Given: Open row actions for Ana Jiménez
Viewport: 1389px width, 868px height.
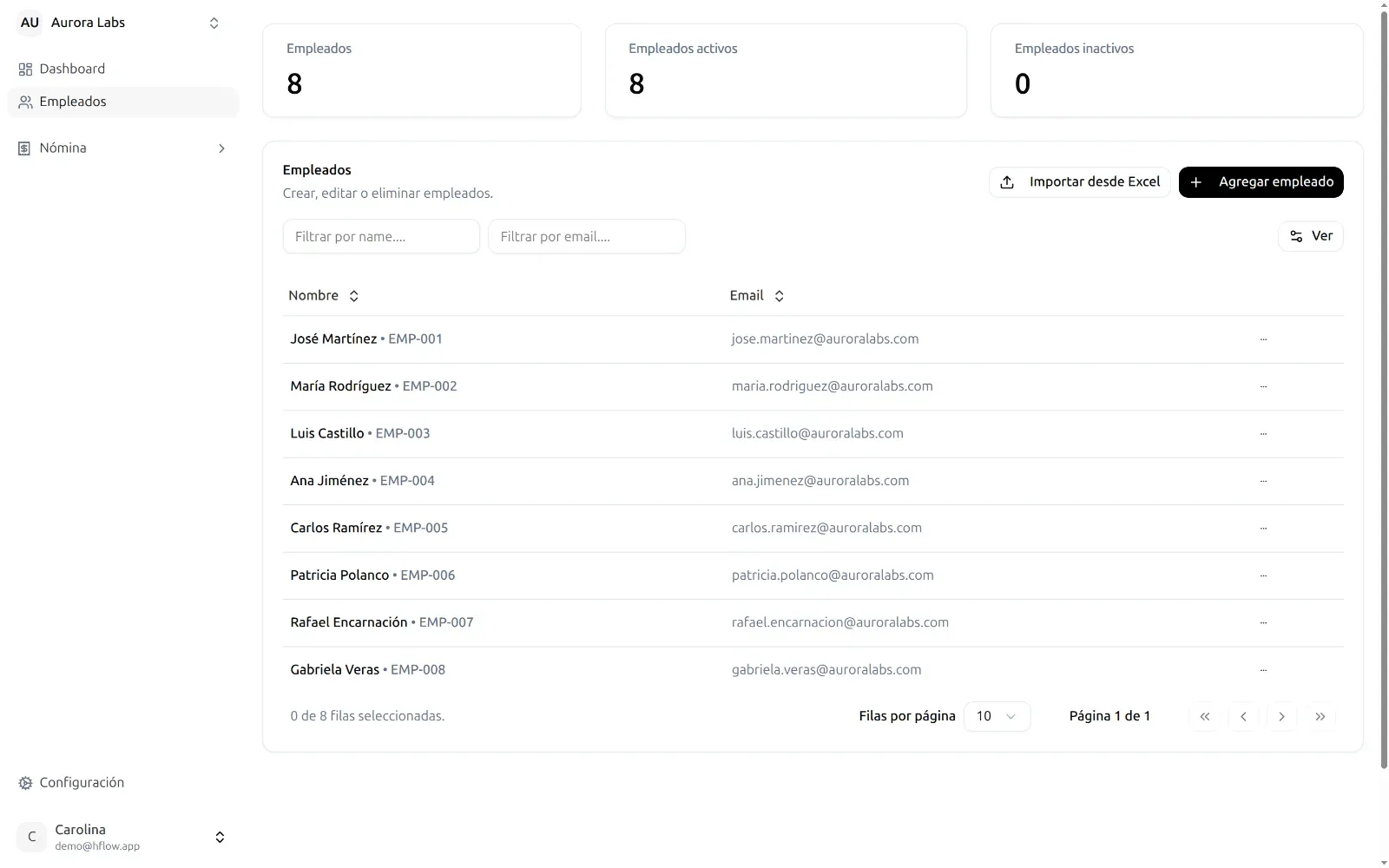Looking at the screenshot, I should coord(1263,481).
